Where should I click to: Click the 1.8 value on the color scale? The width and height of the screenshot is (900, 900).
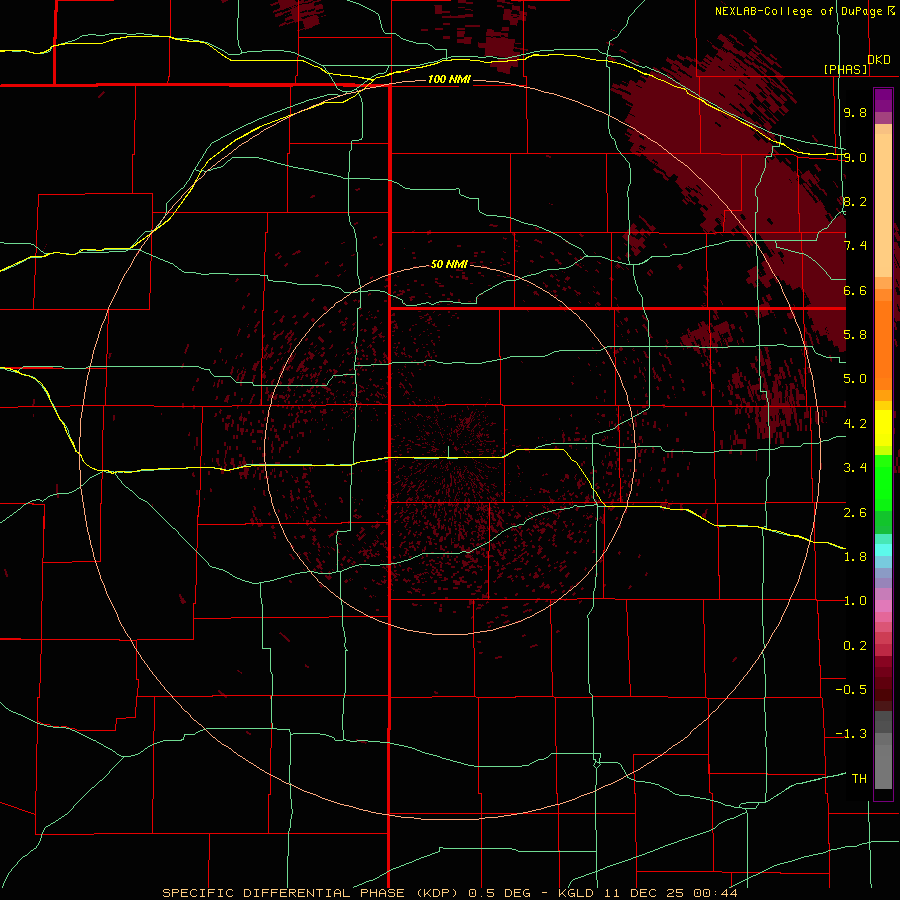(855, 557)
